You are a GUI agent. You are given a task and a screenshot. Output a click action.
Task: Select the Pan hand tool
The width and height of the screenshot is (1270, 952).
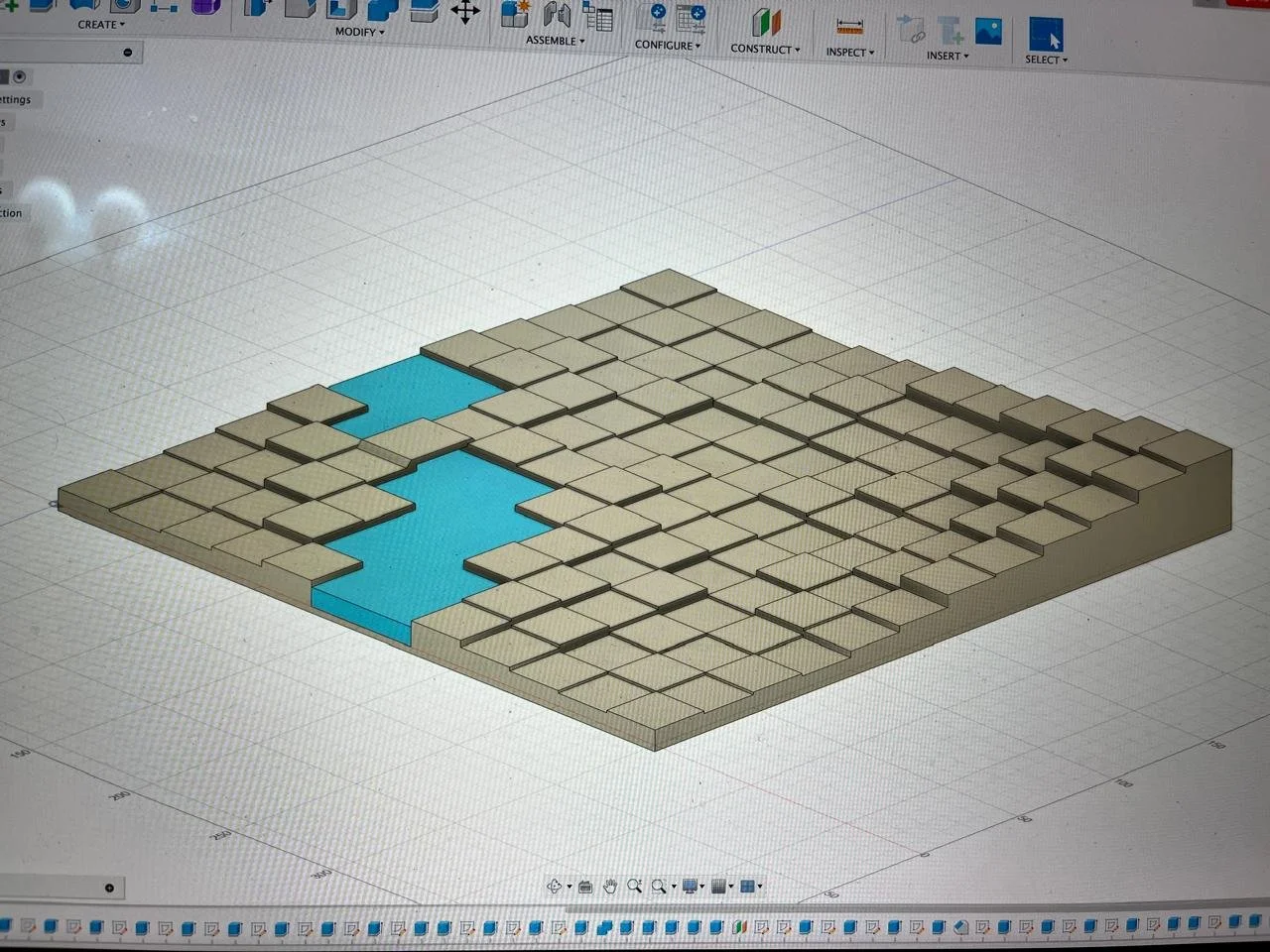click(610, 886)
